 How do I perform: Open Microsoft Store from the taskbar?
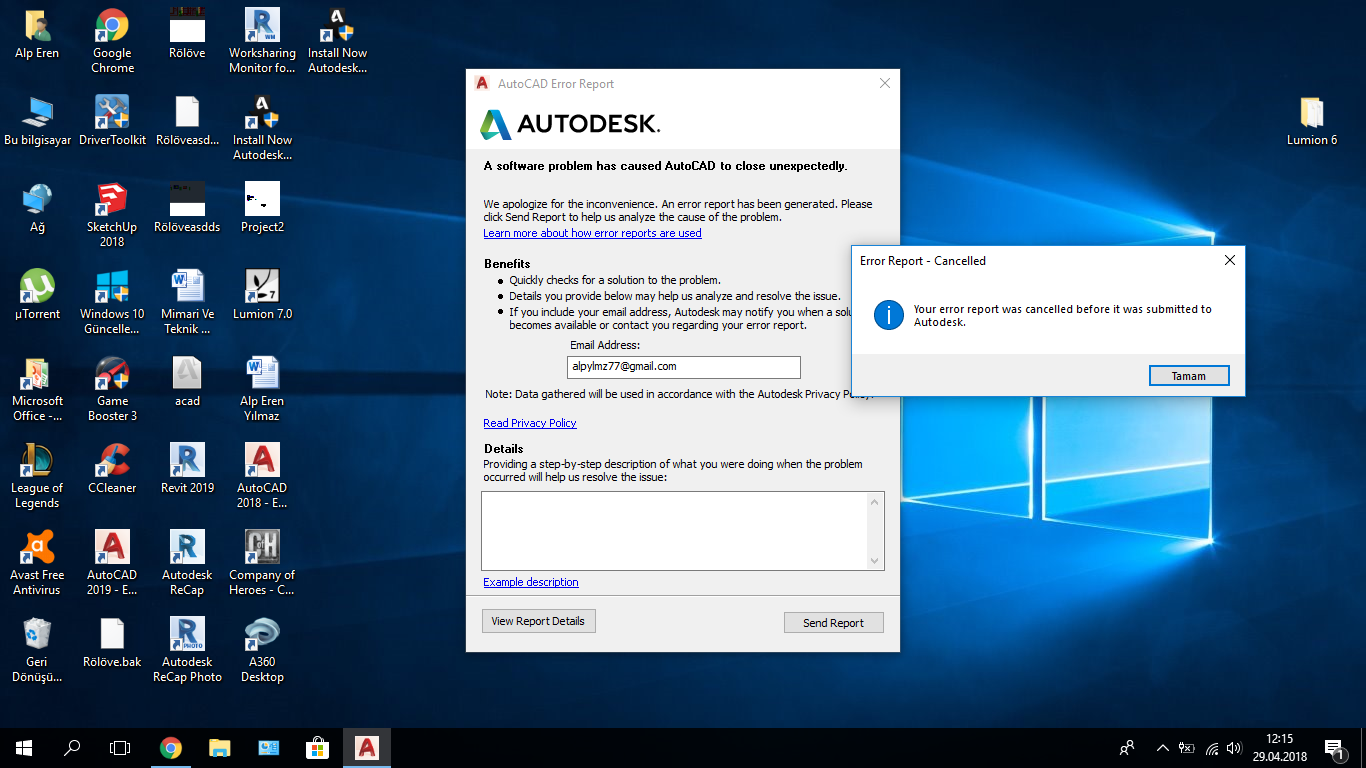(317, 748)
